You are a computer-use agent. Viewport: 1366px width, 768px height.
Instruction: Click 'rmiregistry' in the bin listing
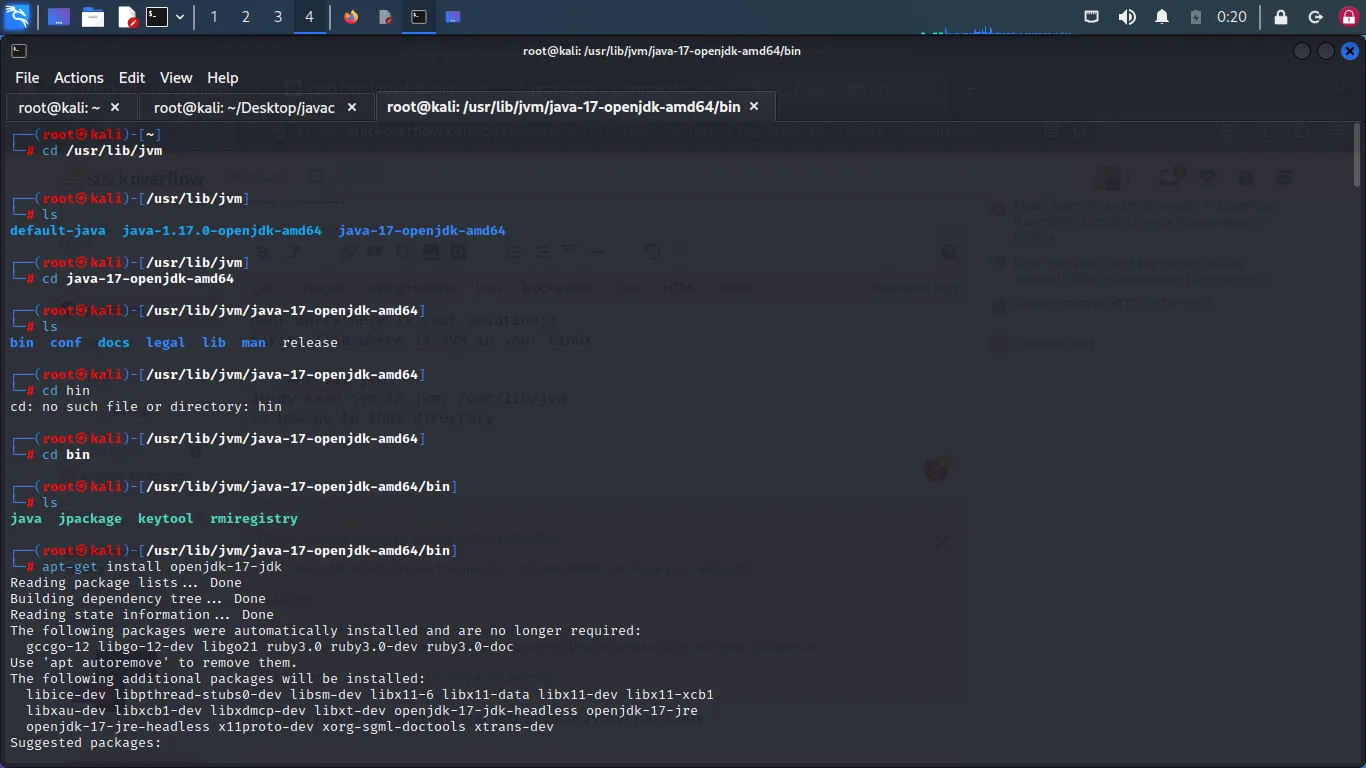(254, 519)
